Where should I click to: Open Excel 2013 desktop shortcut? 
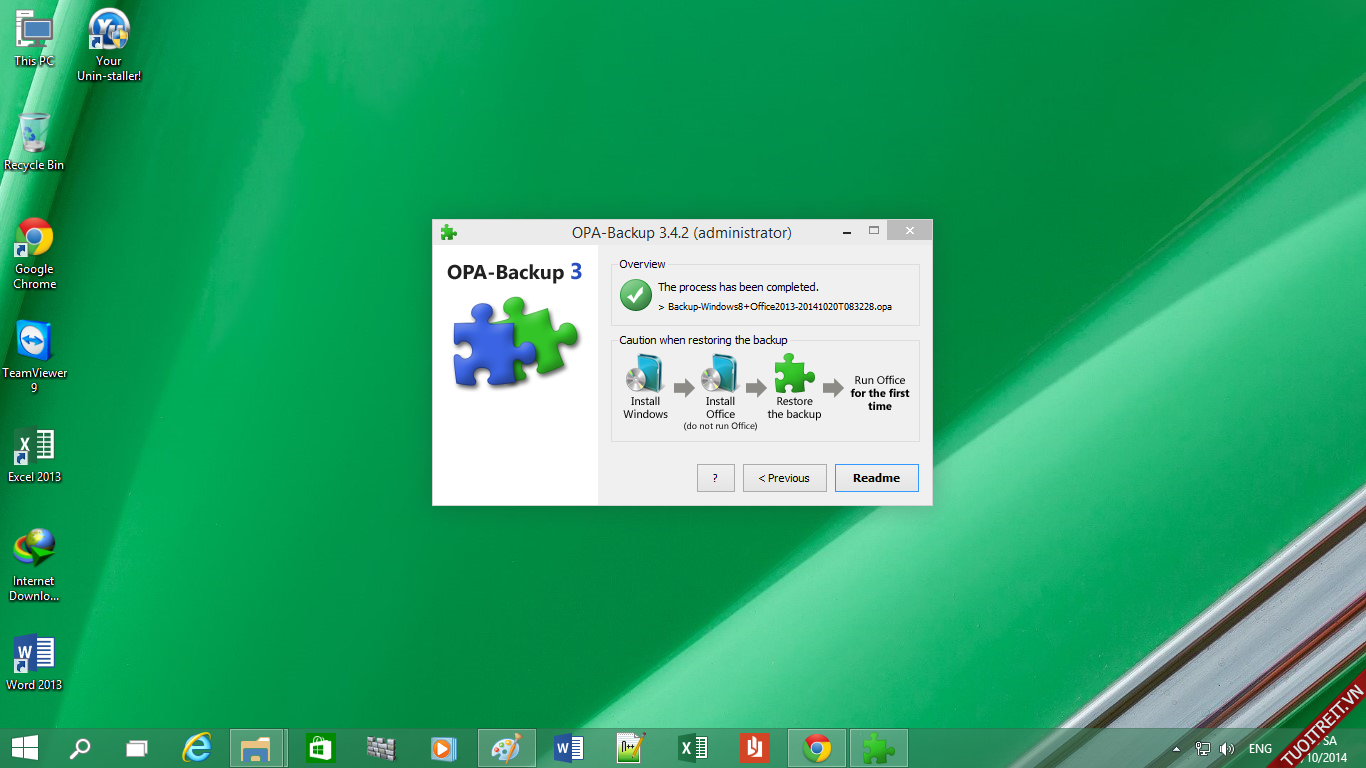[x=34, y=447]
